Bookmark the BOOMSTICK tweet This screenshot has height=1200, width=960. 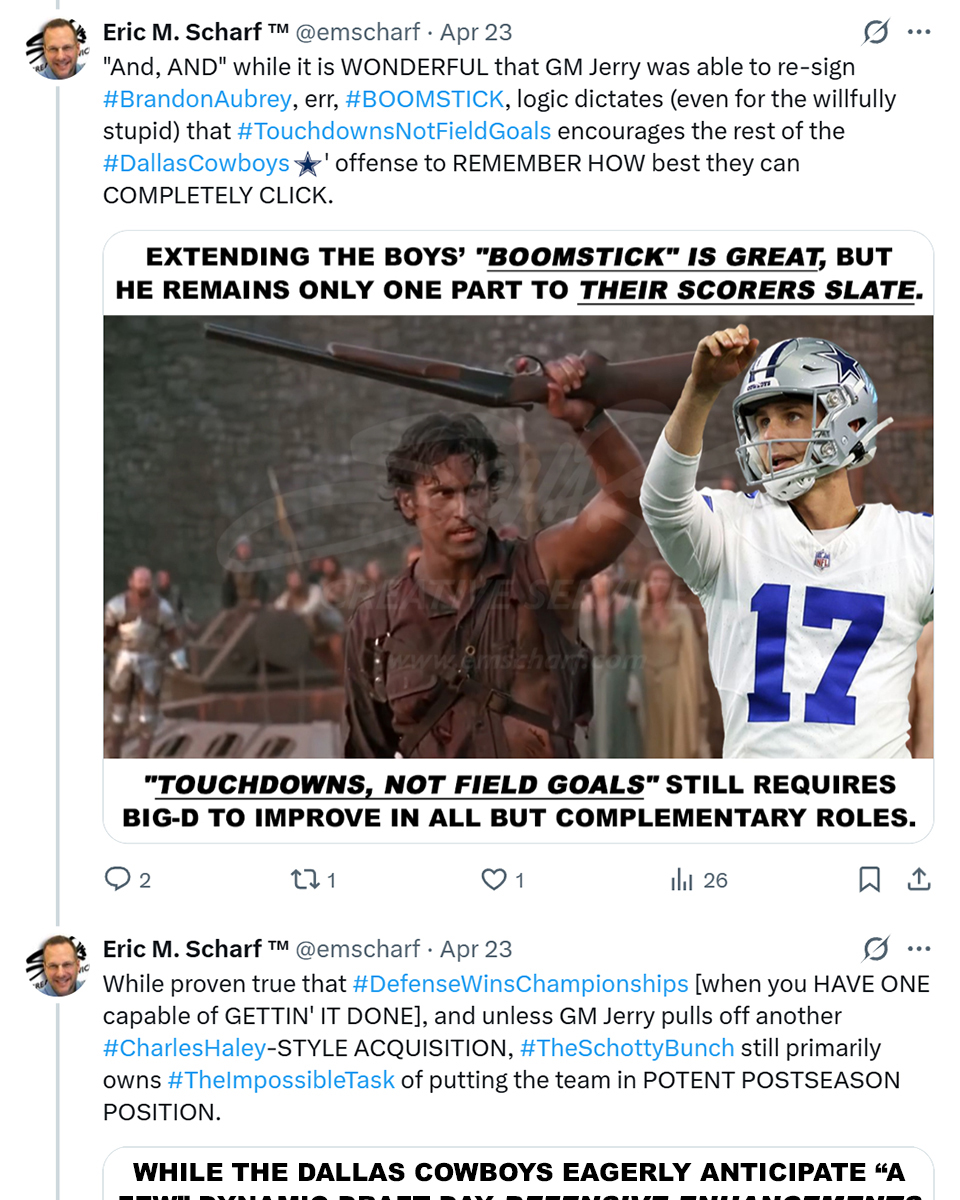[870, 880]
